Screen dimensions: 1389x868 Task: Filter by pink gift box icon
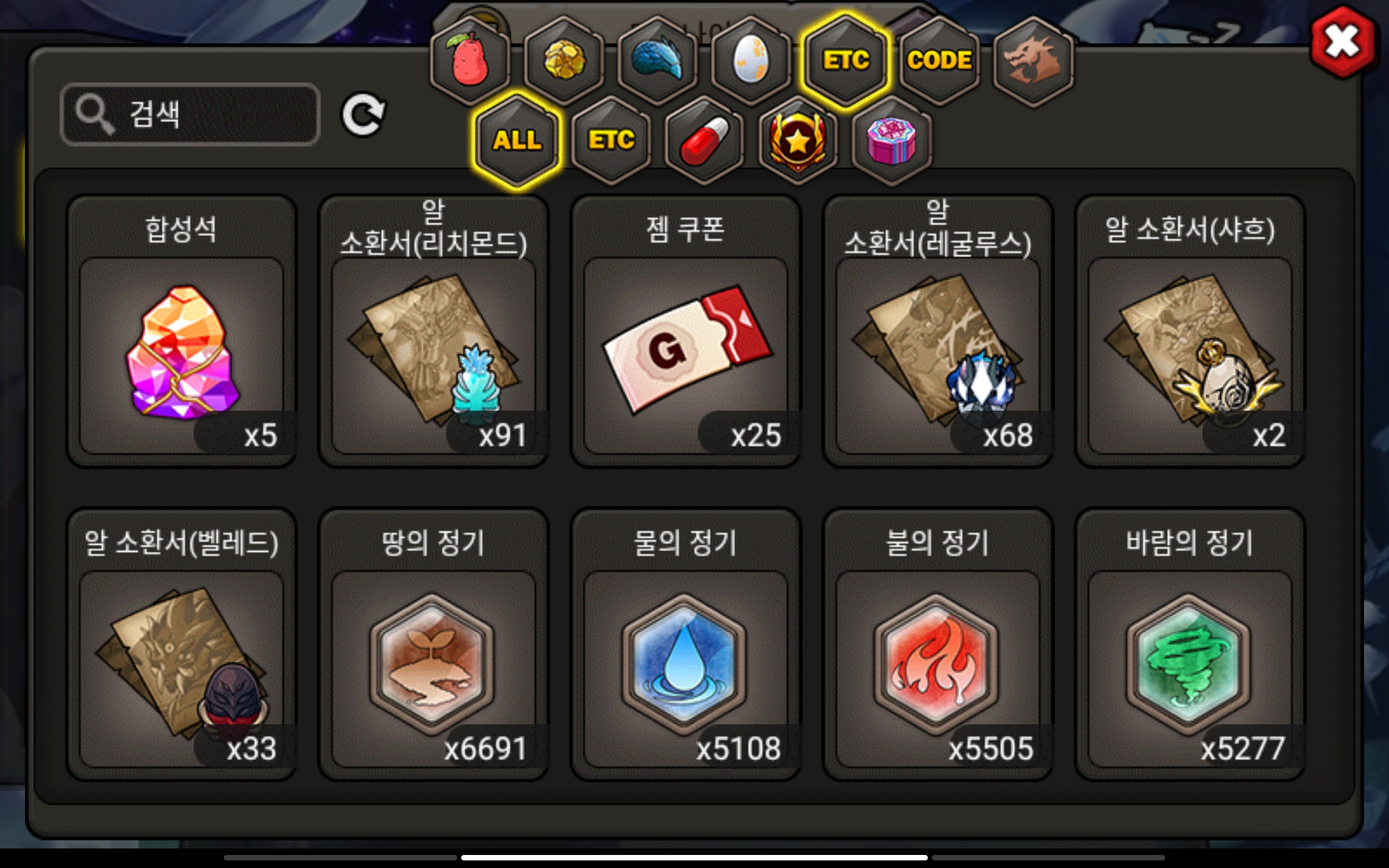point(891,141)
